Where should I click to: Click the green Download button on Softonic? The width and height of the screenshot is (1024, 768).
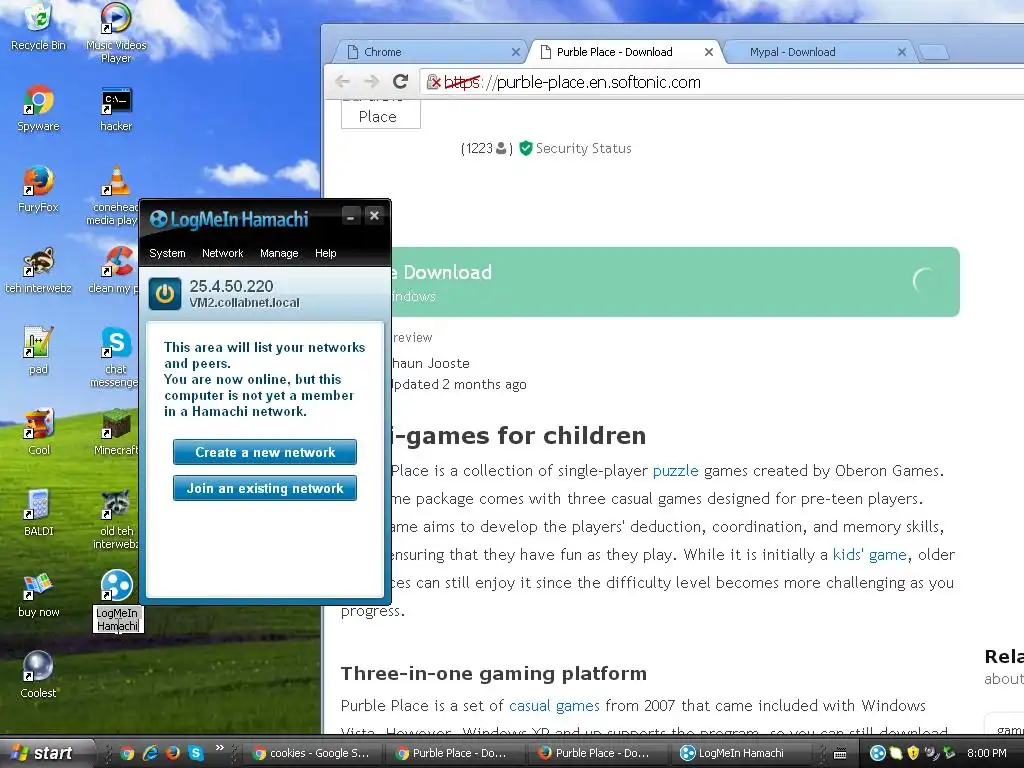(675, 282)
